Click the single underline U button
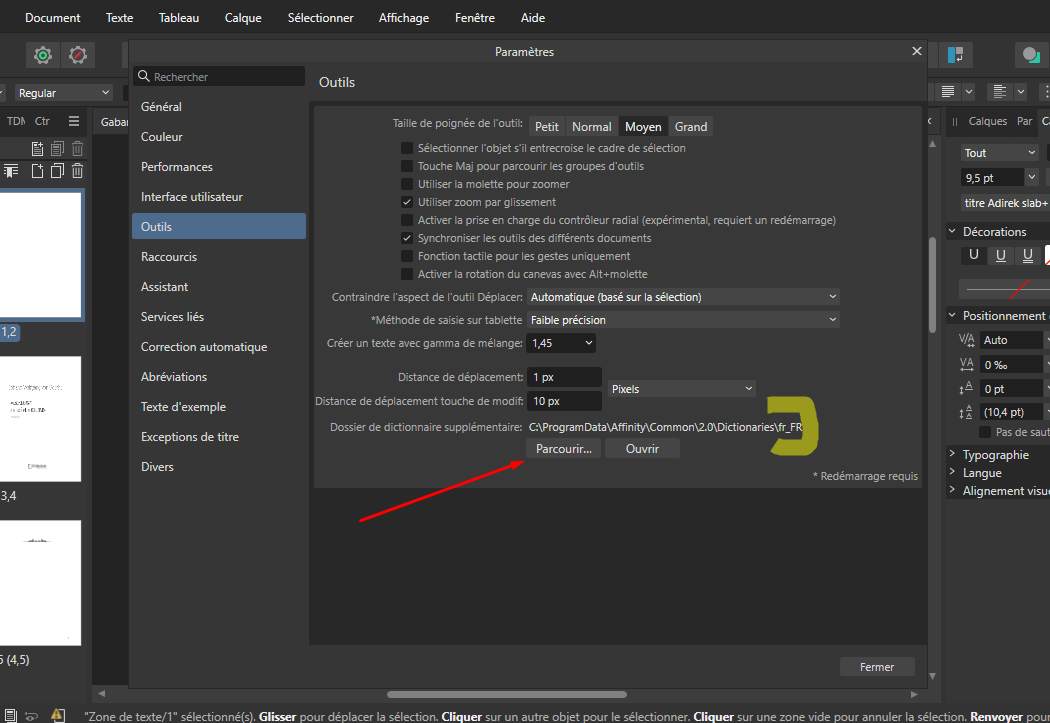 [x=1000, y=254]
